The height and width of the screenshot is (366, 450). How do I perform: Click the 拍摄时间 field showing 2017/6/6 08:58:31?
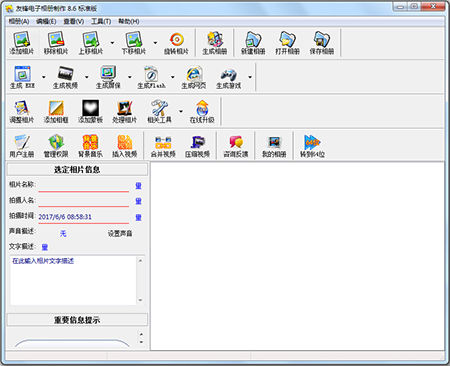(x=84, y=217)
